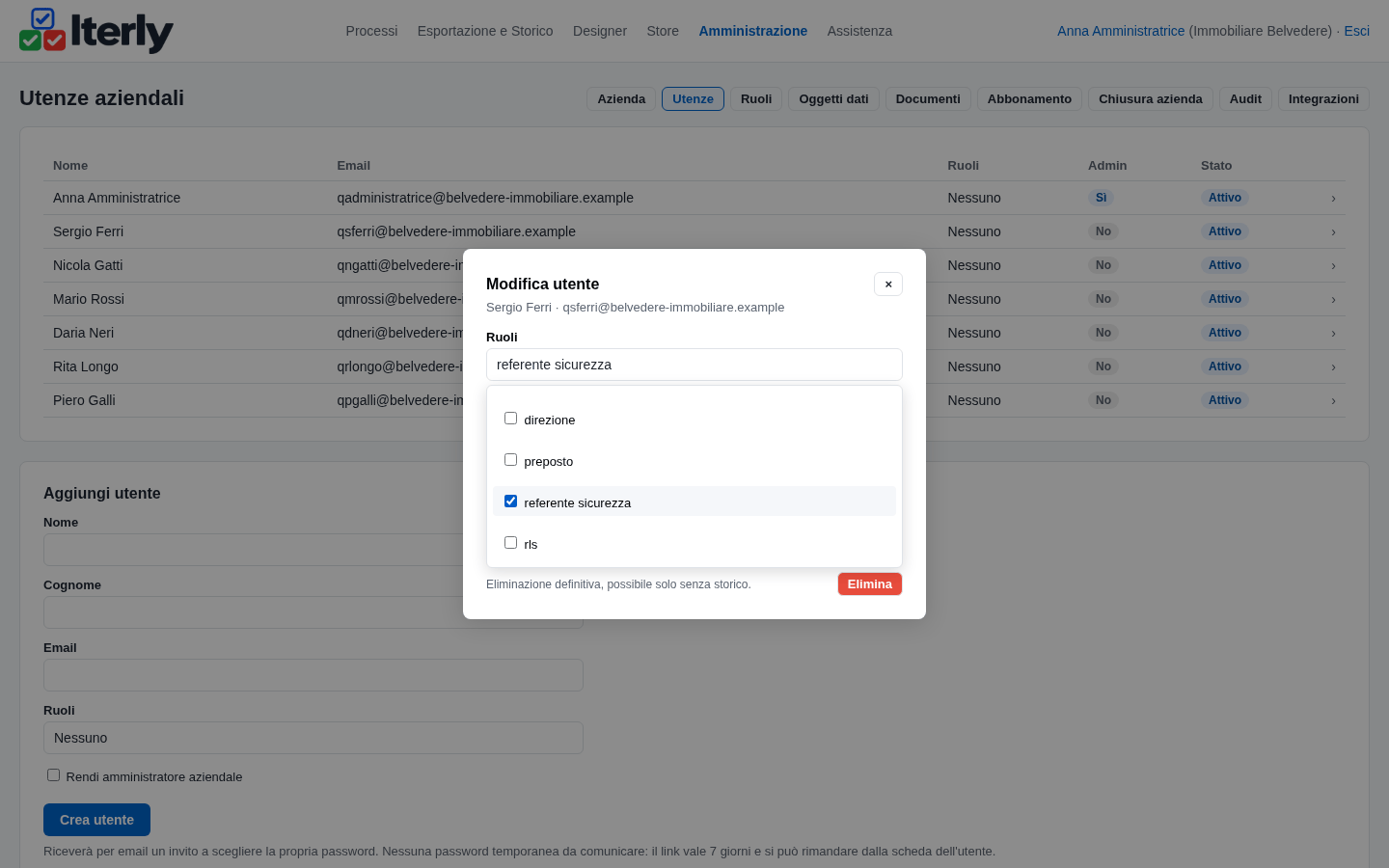This screenshot has width=1389, height=868.
Task: Open the Ruoli Nessuno selector in Aggiungi utente
Action: click(313, 738)
